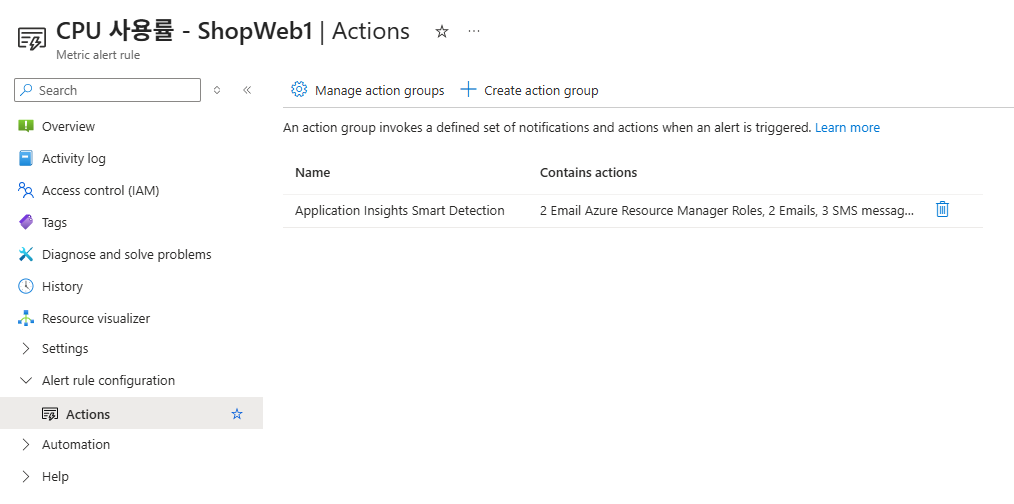Click the Resource visualizer hierarchy icon
Image resolution: width=1014 pixels, height=504 pixels.
26,318
